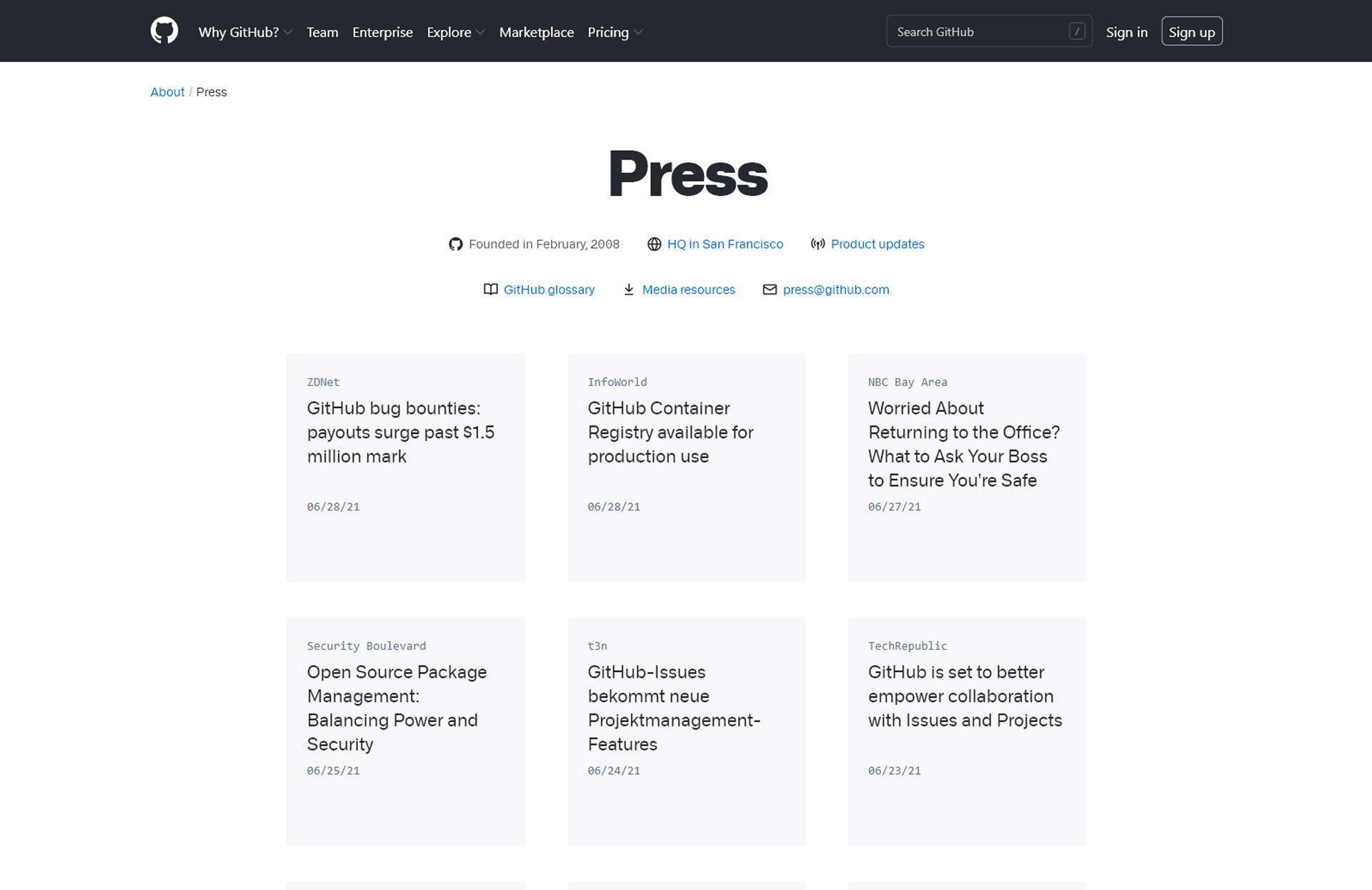This screenshot has height=890, width=1372.
Task: Open the Team nav item
Action: pyautogui.click(x=322, y=32)
